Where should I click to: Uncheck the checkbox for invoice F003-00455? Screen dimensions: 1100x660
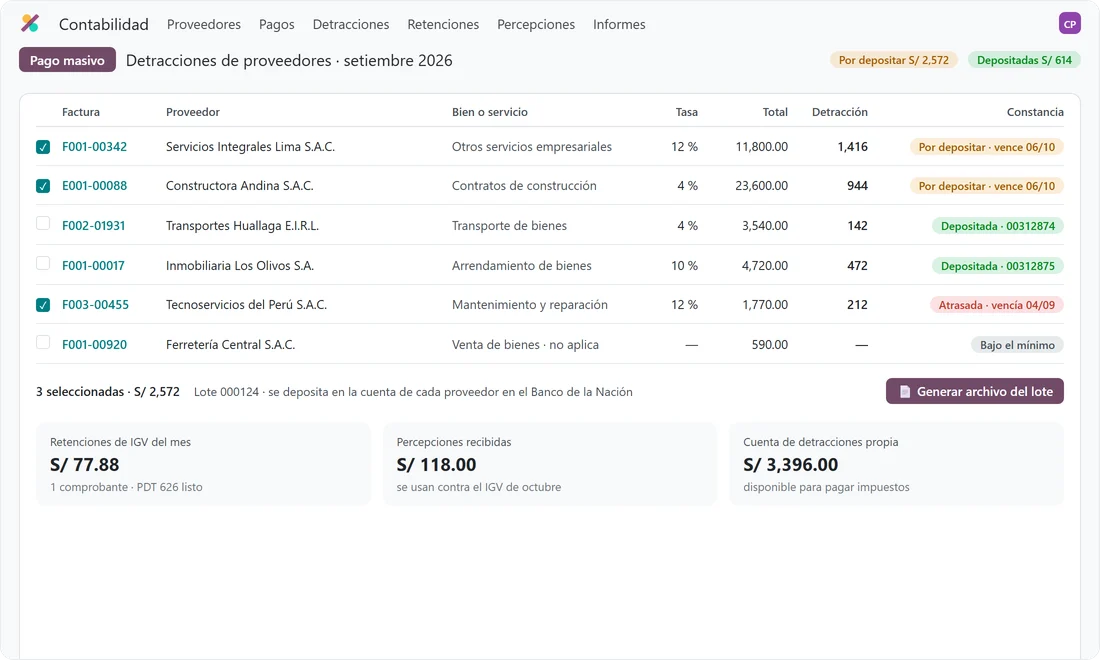(x=43, y=305)
